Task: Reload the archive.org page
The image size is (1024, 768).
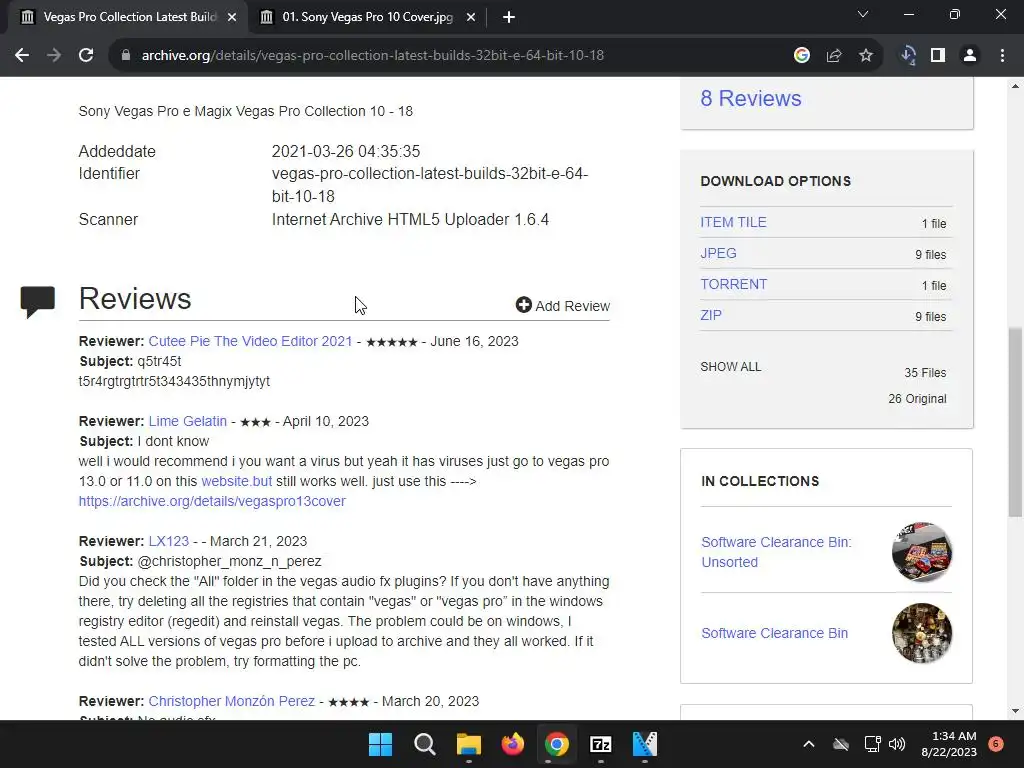Action: pos(86,56)
